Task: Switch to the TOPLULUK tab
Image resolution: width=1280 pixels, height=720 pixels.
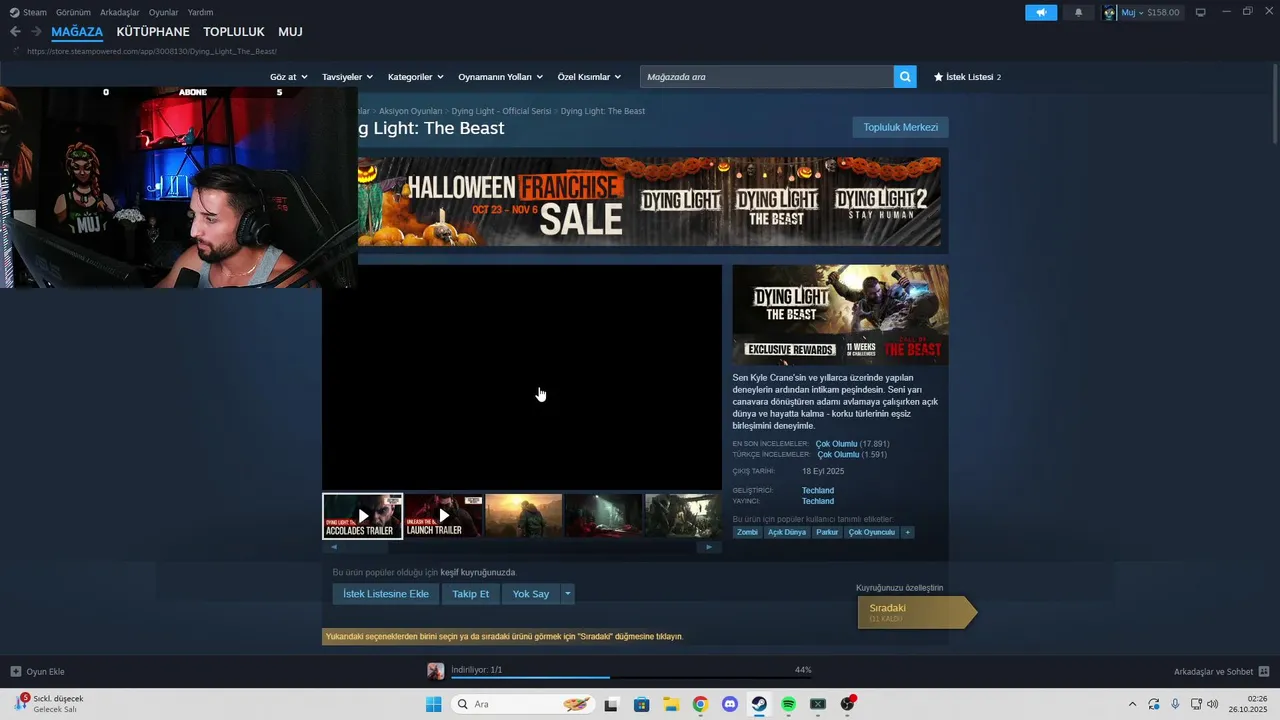Action: pyautogui.click(x=234, y=32)
